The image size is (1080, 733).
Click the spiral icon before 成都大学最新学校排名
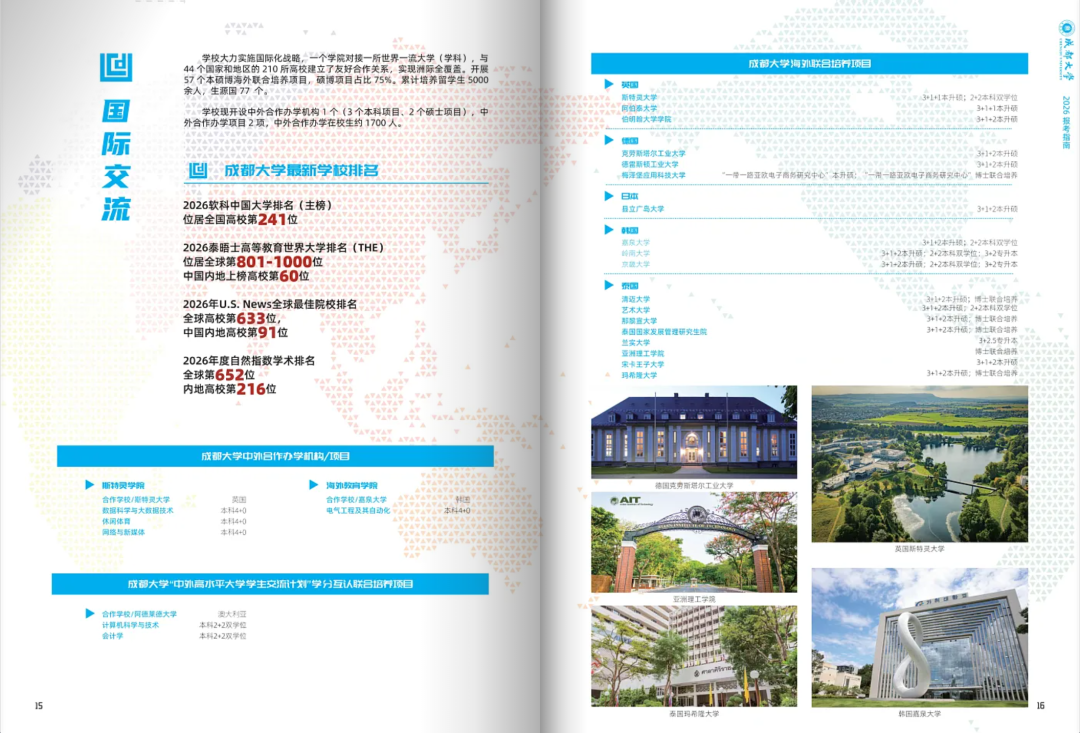point(198,170)
